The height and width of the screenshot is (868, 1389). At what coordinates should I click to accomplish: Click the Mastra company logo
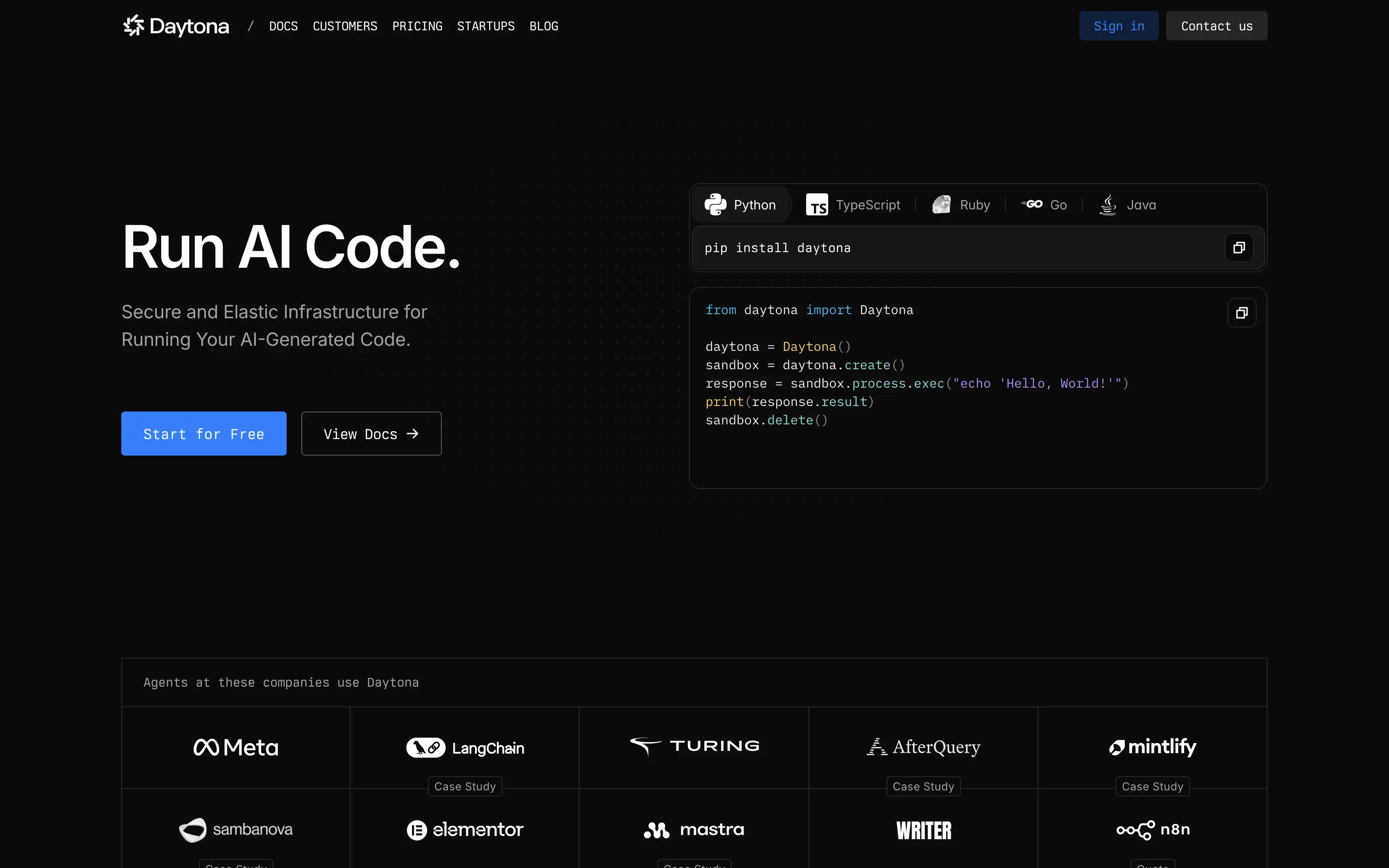coord(694,829)
